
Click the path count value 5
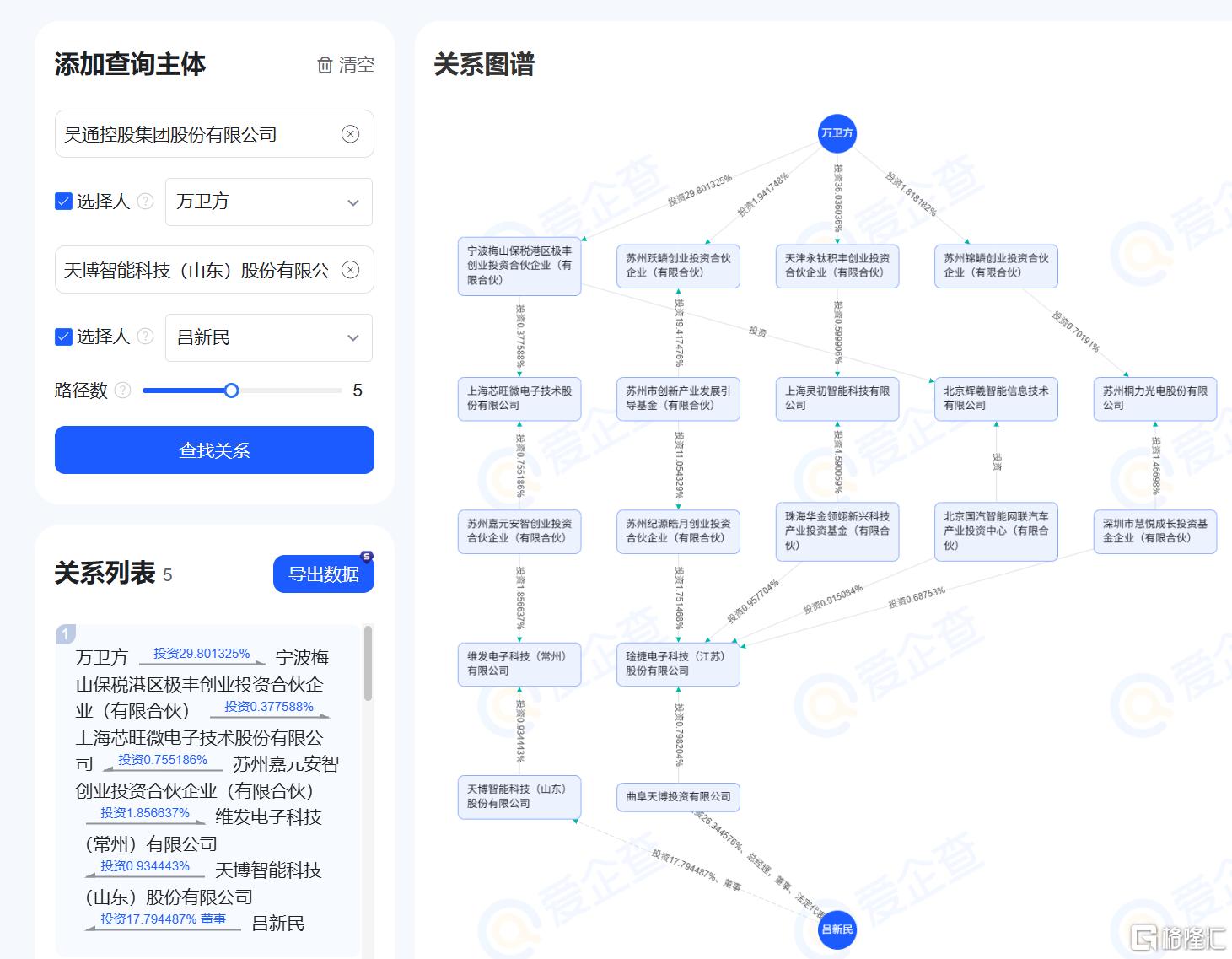coord(358,391)
